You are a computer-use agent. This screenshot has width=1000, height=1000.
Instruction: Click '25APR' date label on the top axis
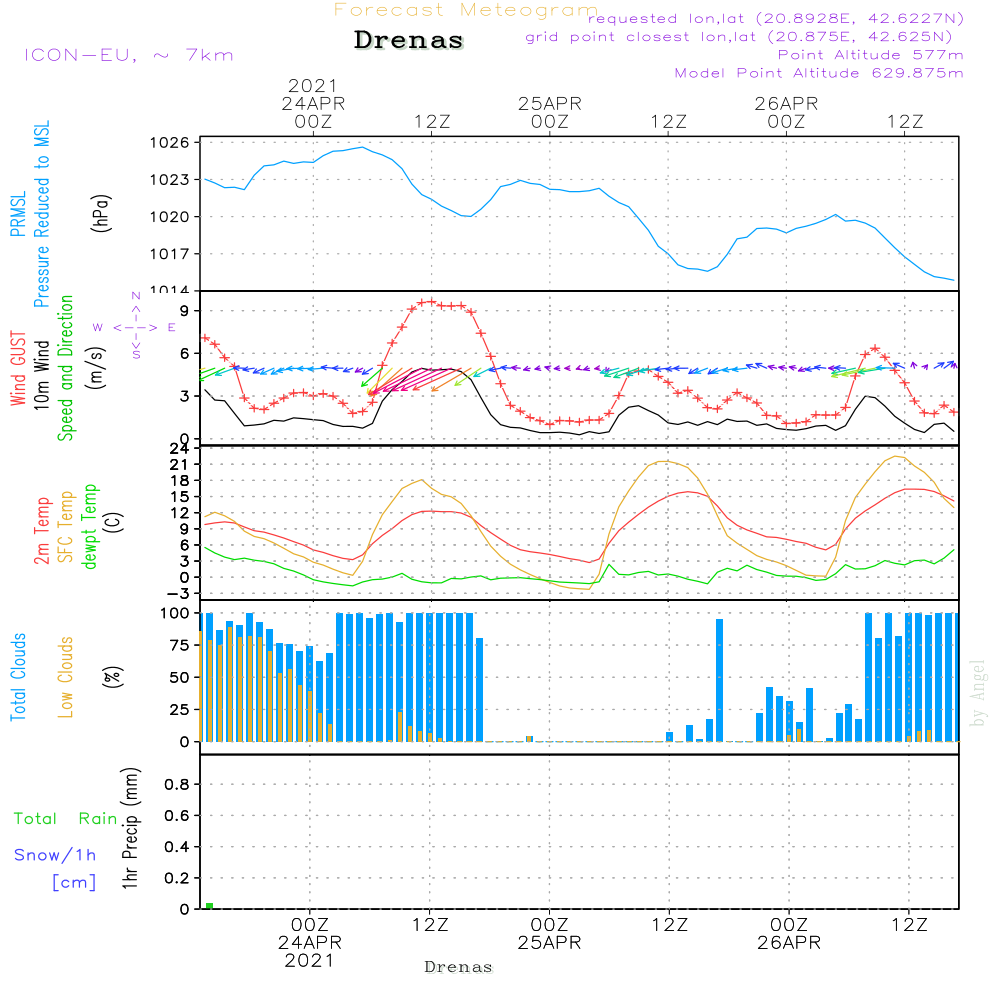550,104
